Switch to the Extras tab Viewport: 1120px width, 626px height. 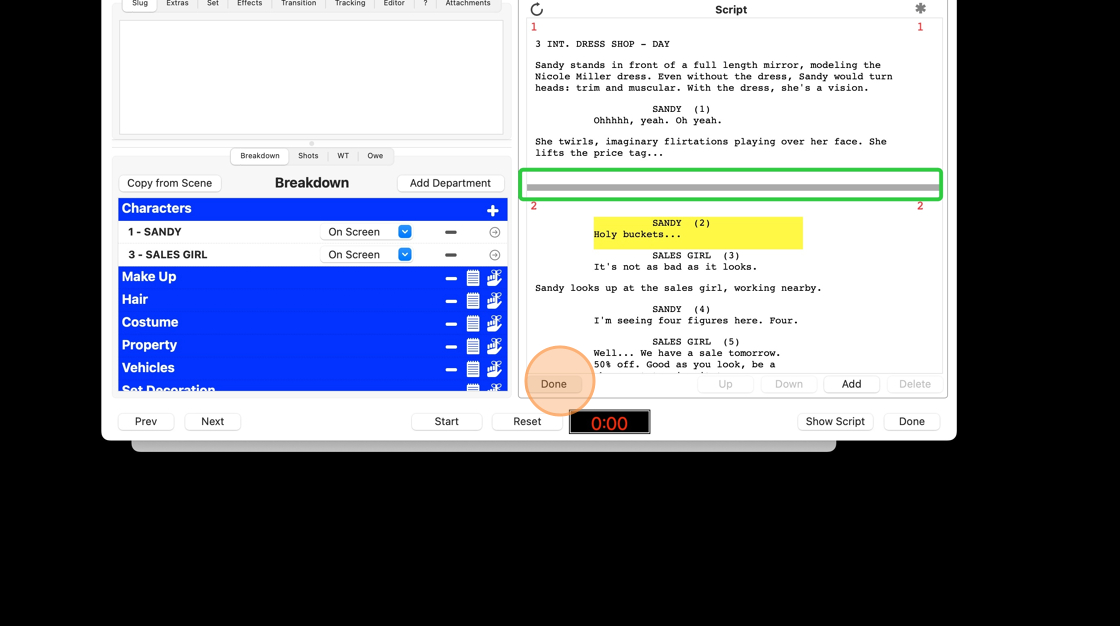coord(177,4)
